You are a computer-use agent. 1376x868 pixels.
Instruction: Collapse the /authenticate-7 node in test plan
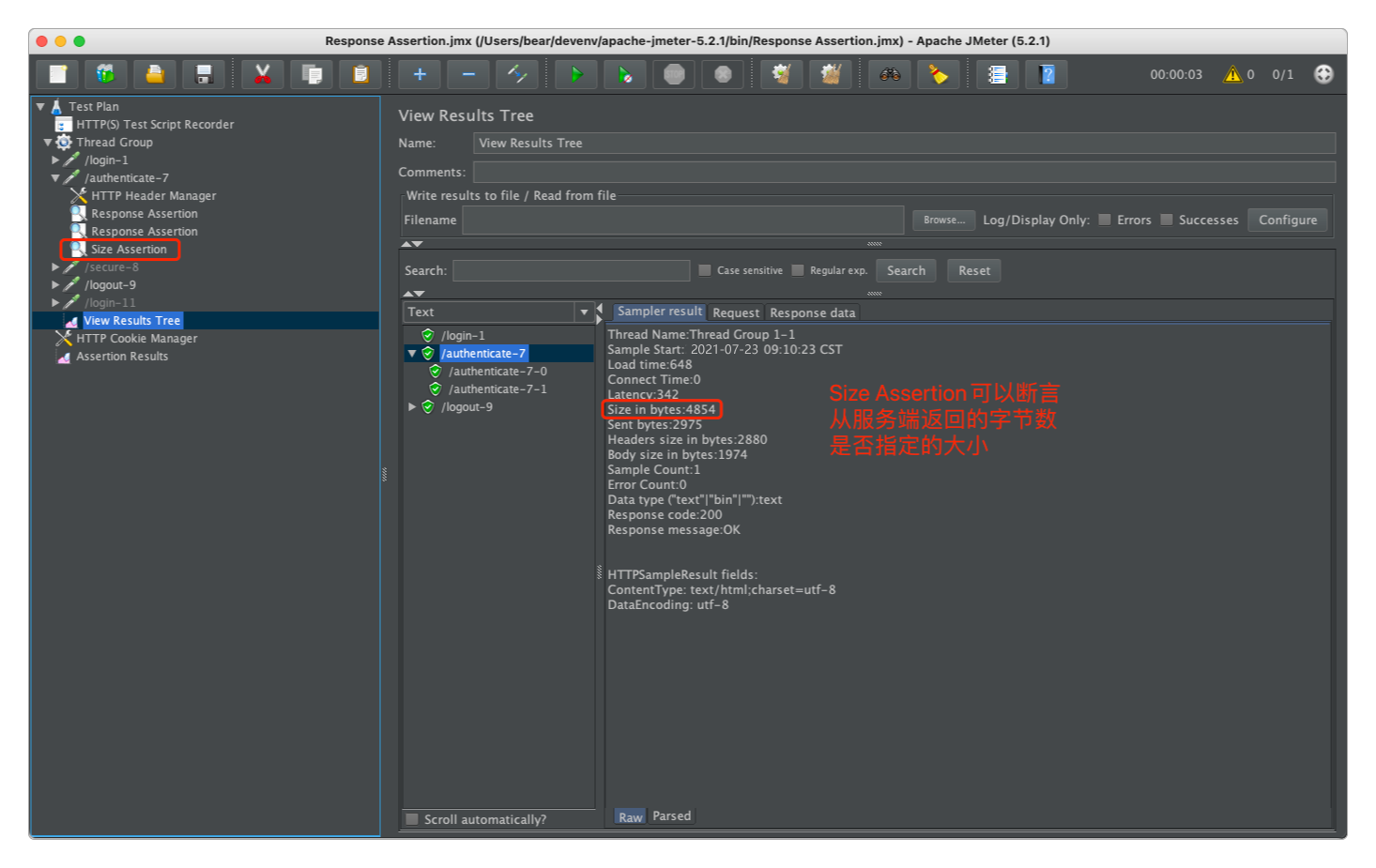click(x=55, y=178)
